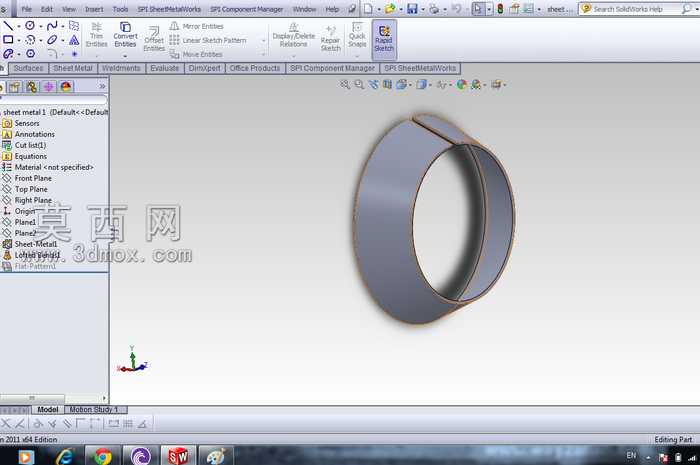Switch to the Sheet Metal tab
700x465 pixels.
(73, 68)
